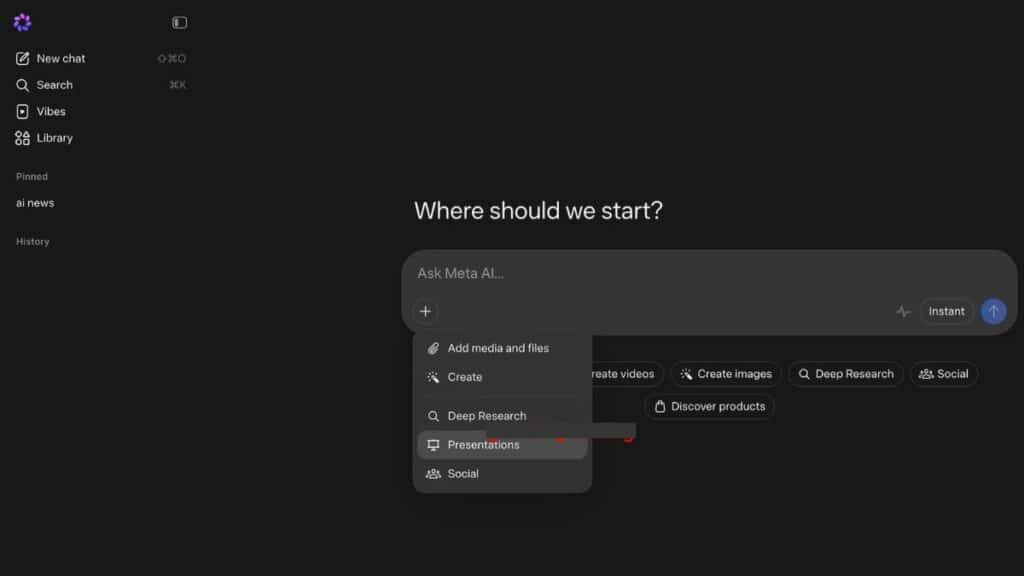Click the magnifier icon beside menu Deep Research
The image size is (1024, 576).
pyautogui.click(x=433, y=416)
